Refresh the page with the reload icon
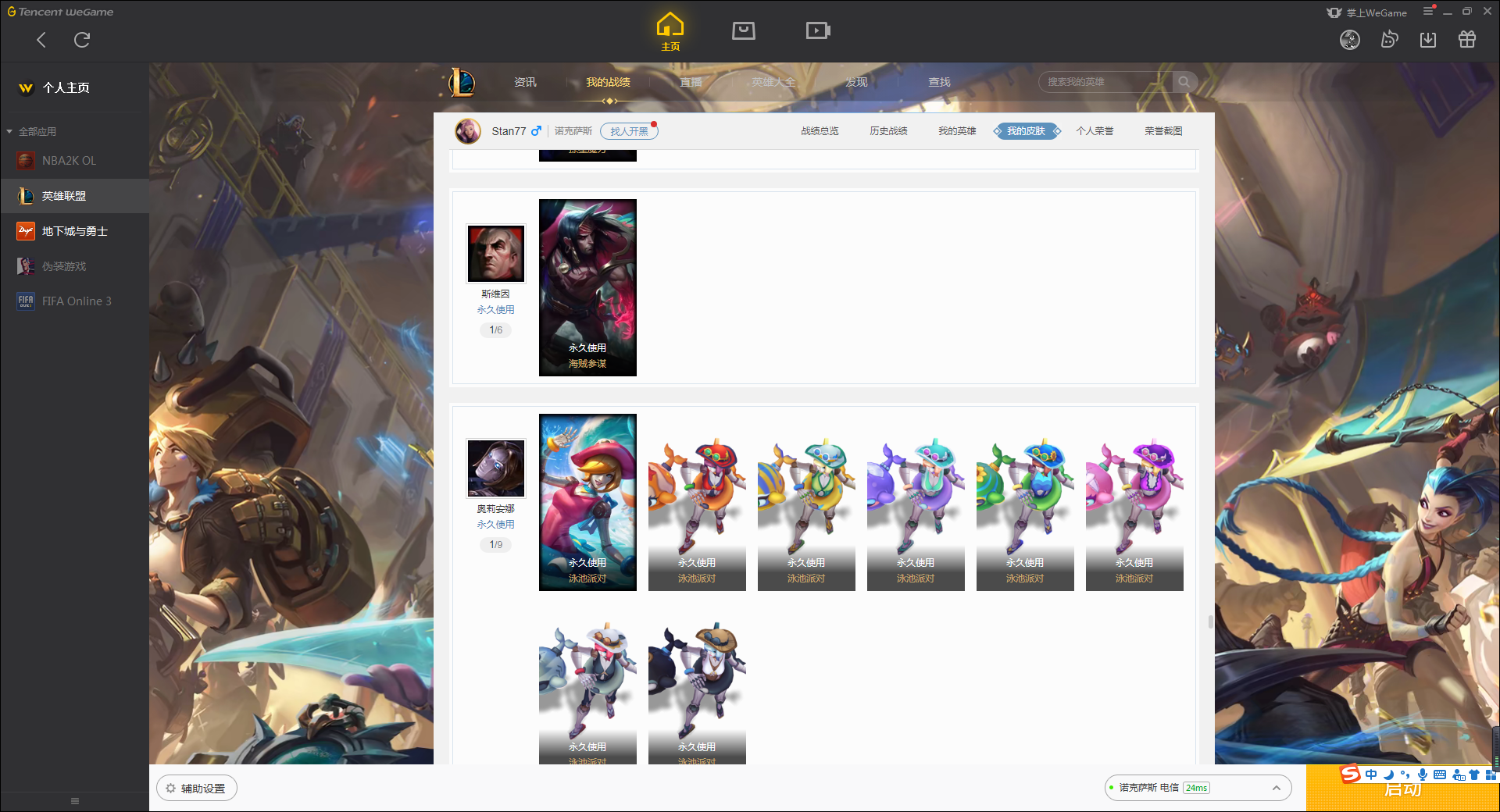The width and height of the screenshot is (1500, 812). (x=82, y=40)
